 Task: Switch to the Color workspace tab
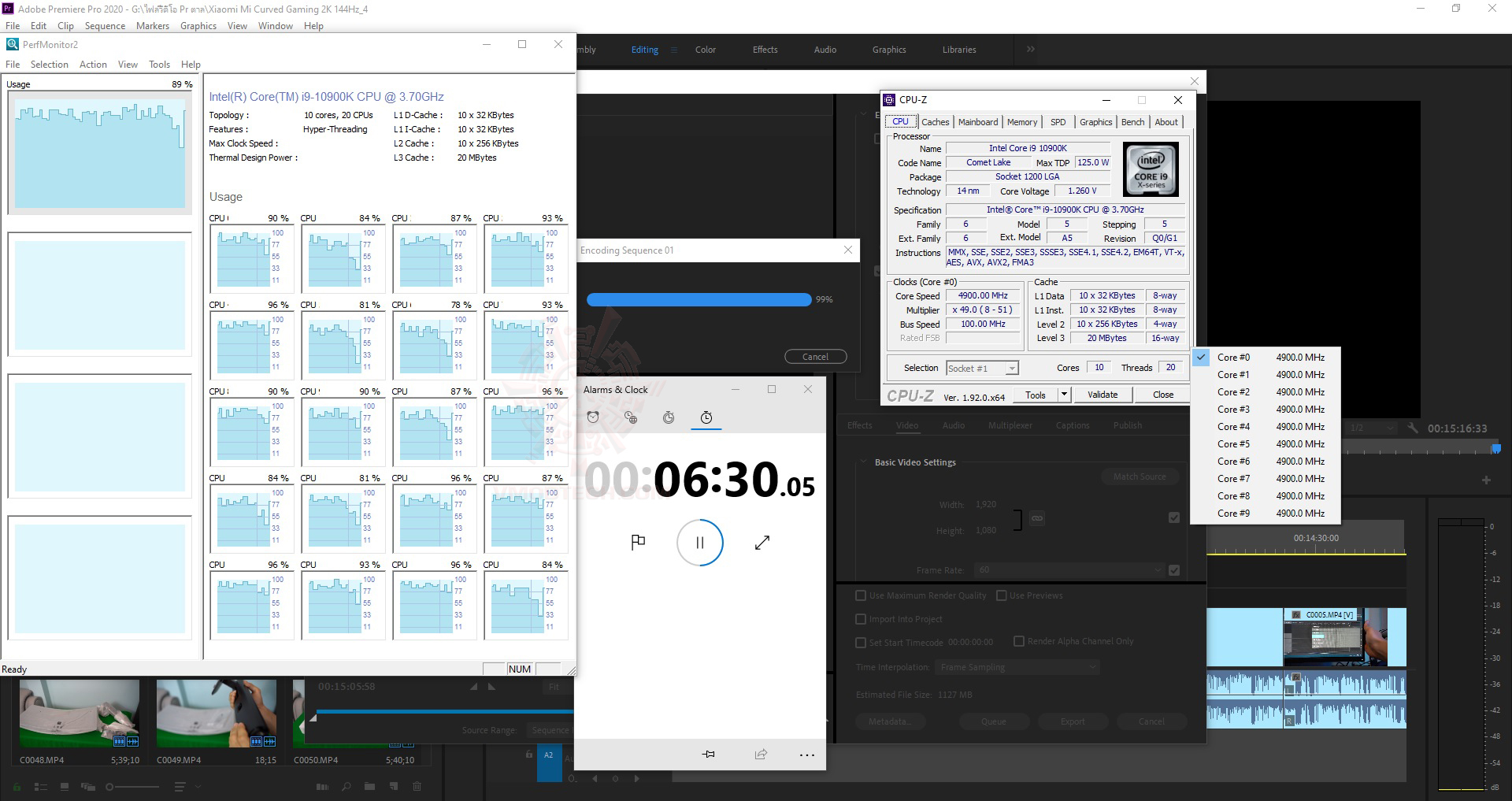706,50
